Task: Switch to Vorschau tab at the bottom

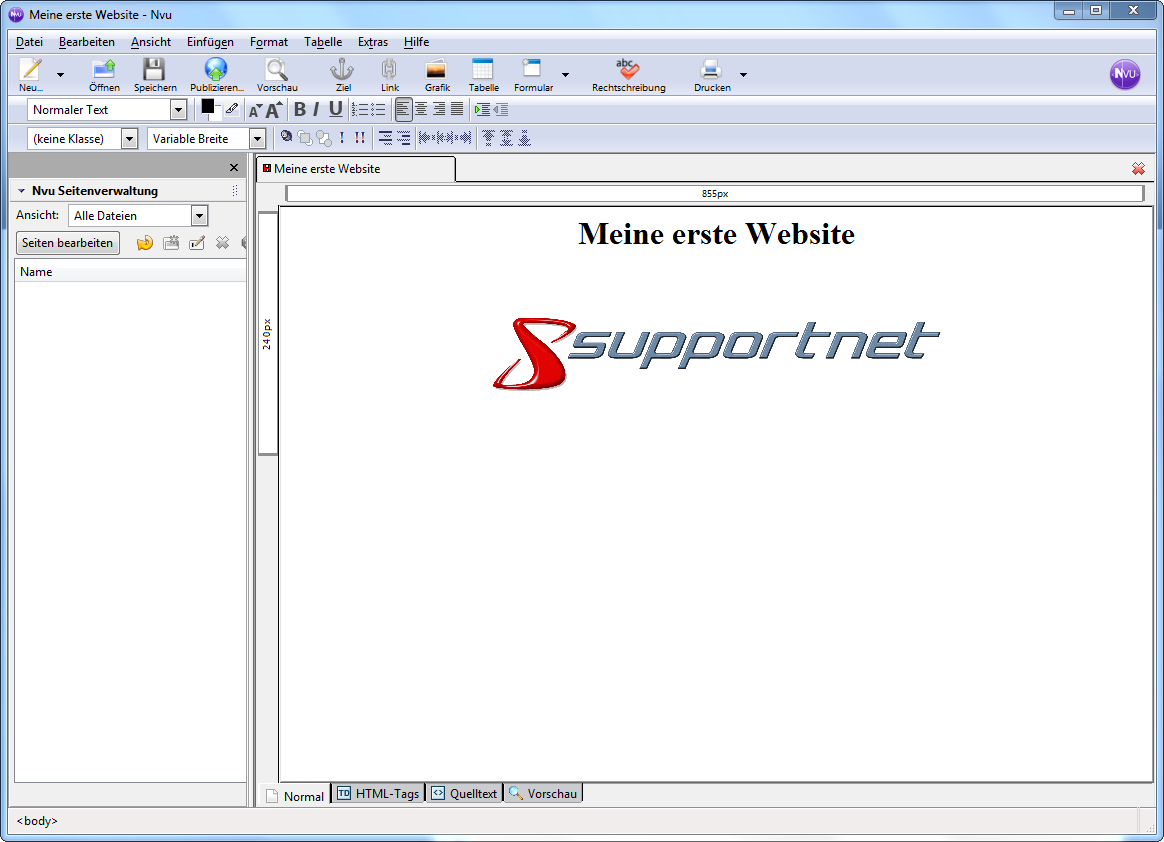Action: point(543,794)
